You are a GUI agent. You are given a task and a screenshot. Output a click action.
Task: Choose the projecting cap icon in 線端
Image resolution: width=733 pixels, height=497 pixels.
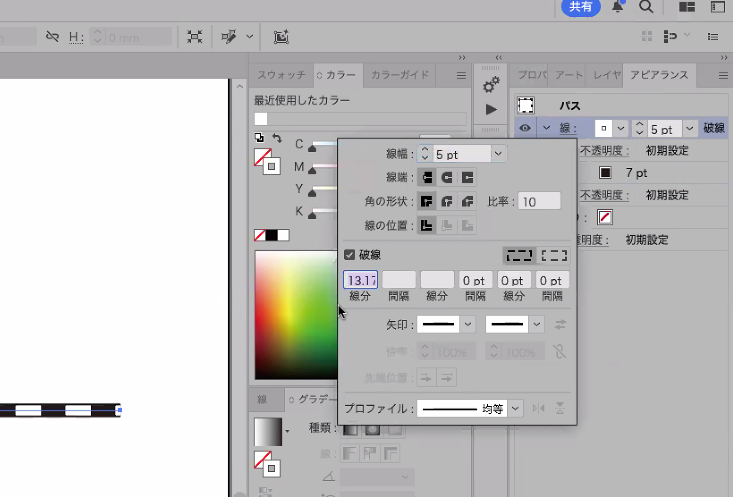(x=467, y=177)
